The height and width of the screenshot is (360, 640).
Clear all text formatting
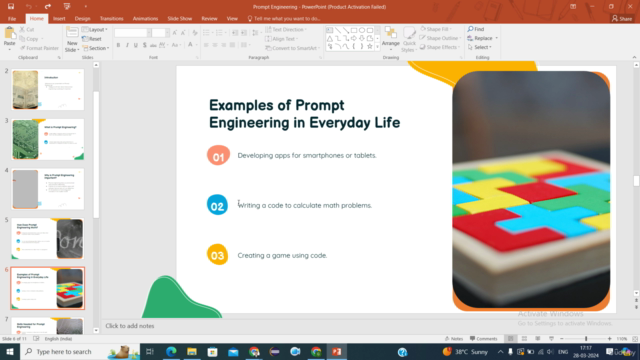(x=195, y=33)
